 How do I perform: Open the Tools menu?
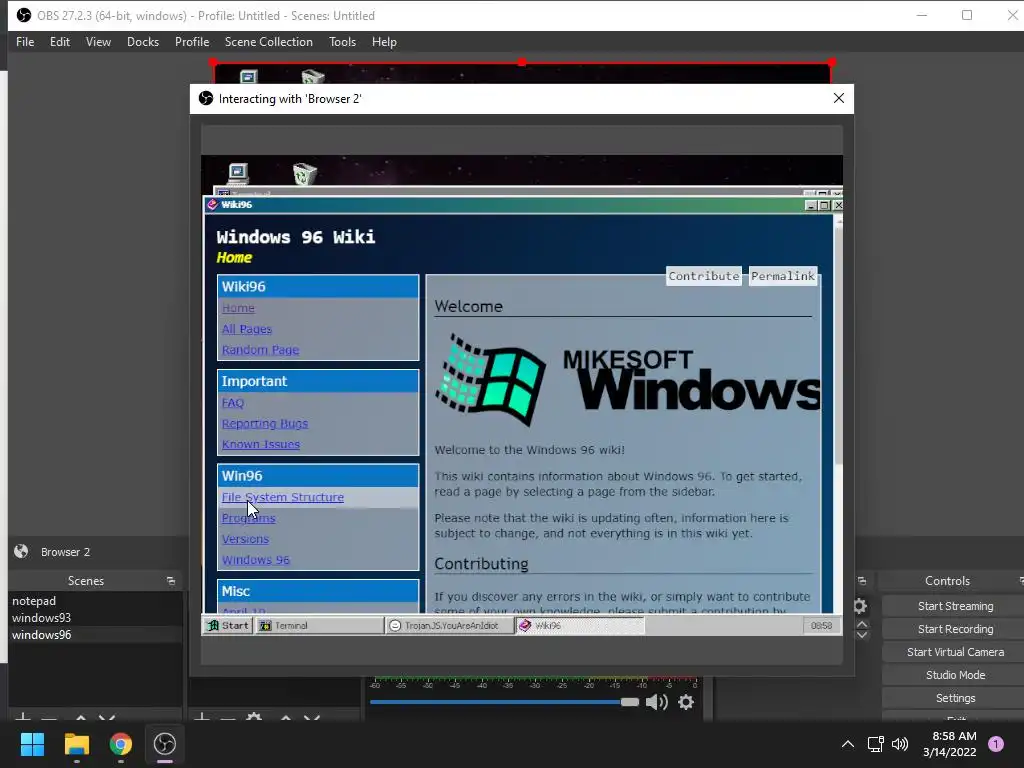click(x=342, y=42)
